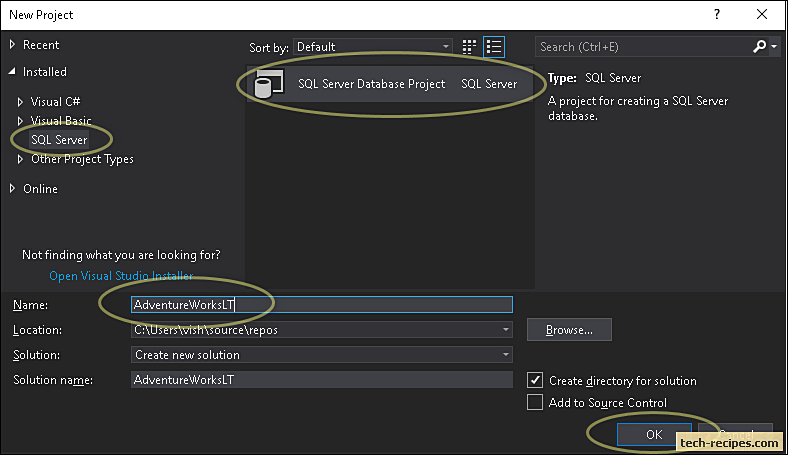This screenshot has width=788, height=455.
Task: Toggle Create directory for solution checkbox
Action: tap(536, 380)
